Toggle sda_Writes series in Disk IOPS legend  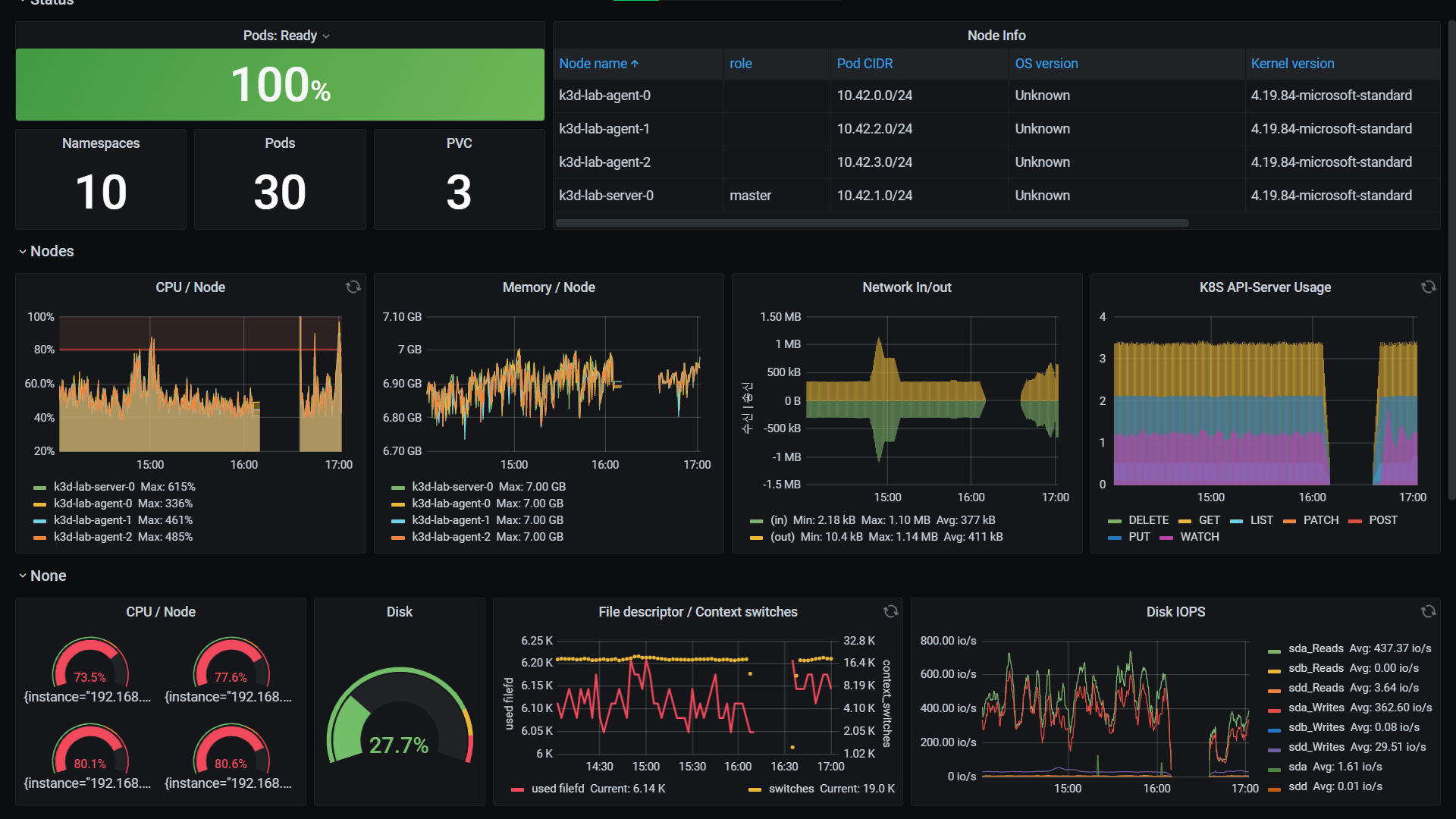coord(1315,708)
